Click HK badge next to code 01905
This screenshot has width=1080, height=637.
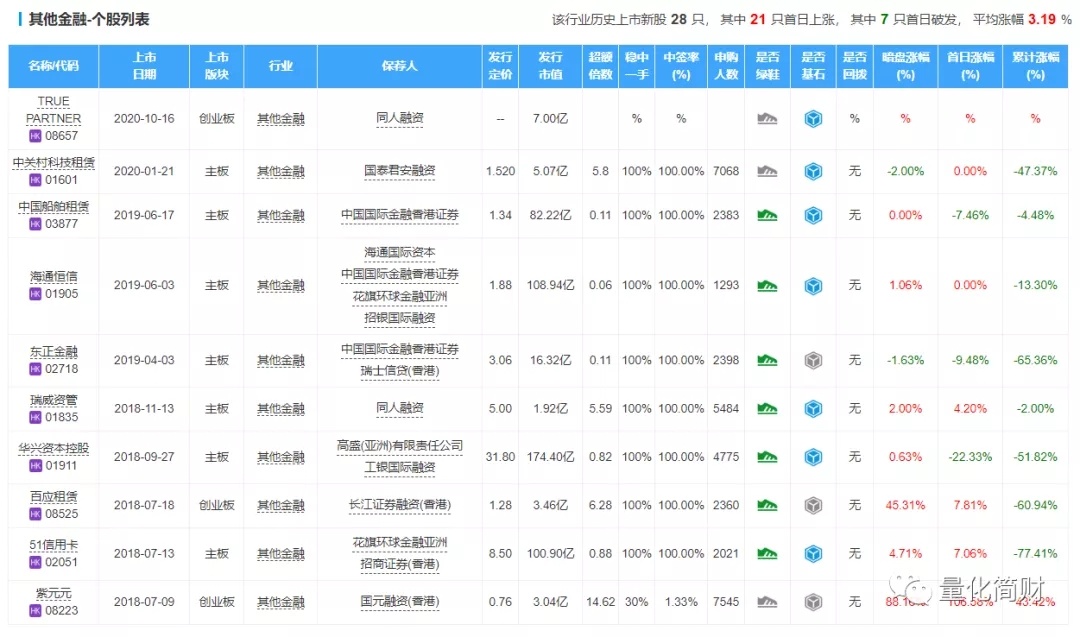click(x=35, y=294)
